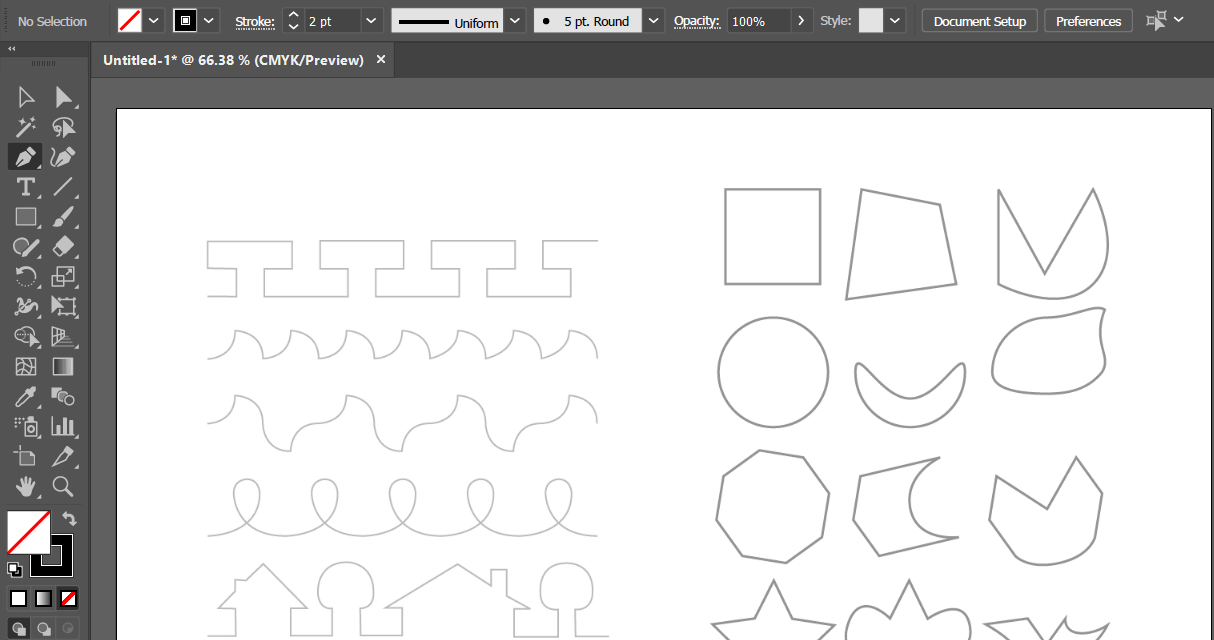The height and width of the screenshot is (640, 1214).
Task: Select the Selection tool (black arrow outline)
Action: pyautogui.click(x=26, y=97)
